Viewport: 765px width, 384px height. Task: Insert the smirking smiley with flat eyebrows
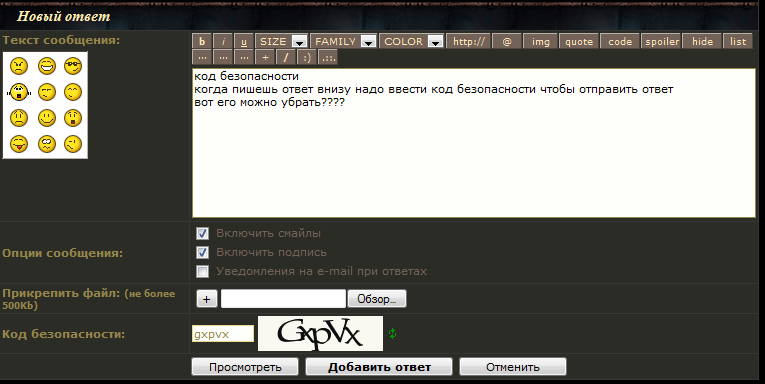[x=47, y=92]
